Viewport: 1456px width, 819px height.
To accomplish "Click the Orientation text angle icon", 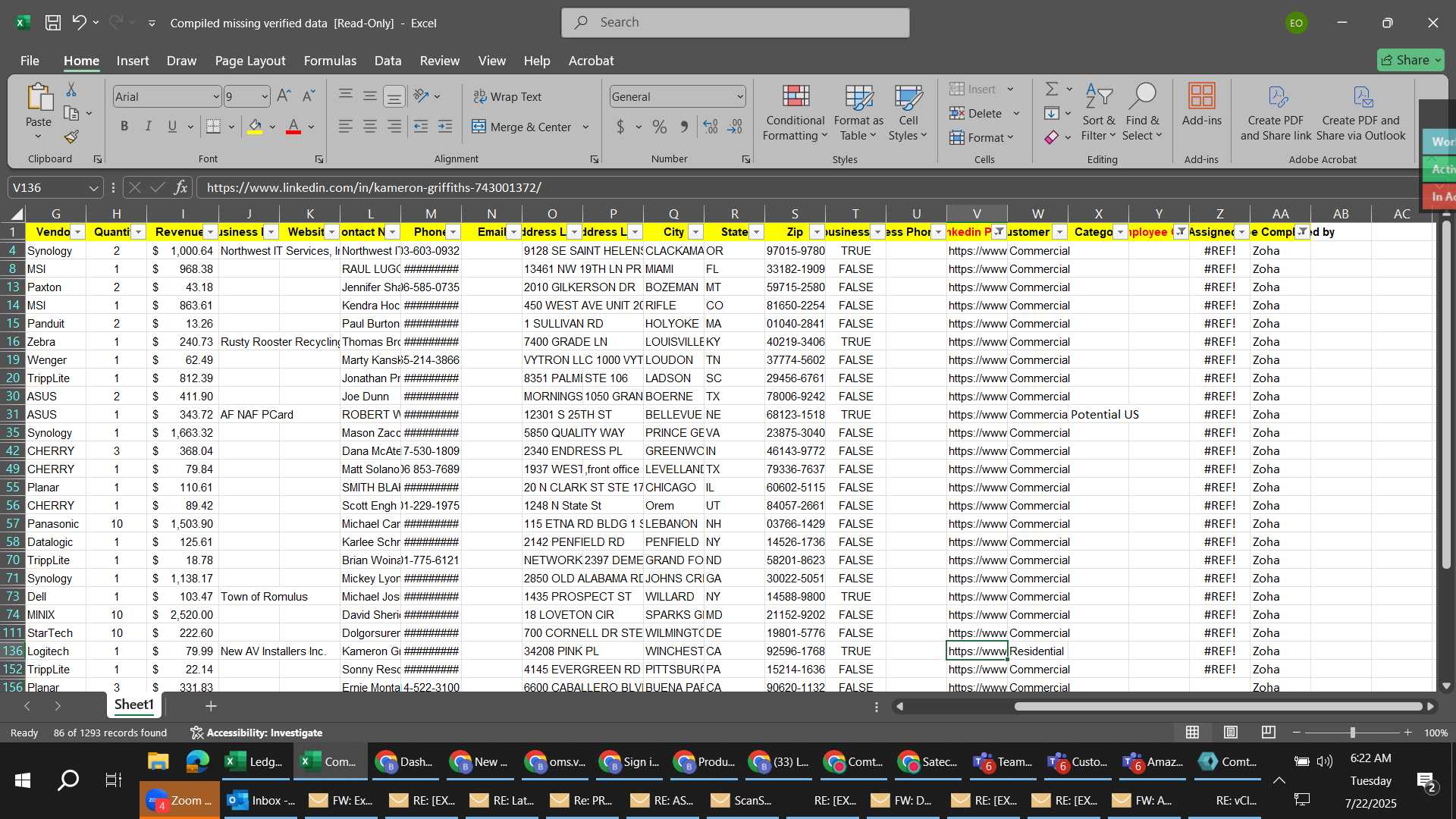I will pos(422,96).
